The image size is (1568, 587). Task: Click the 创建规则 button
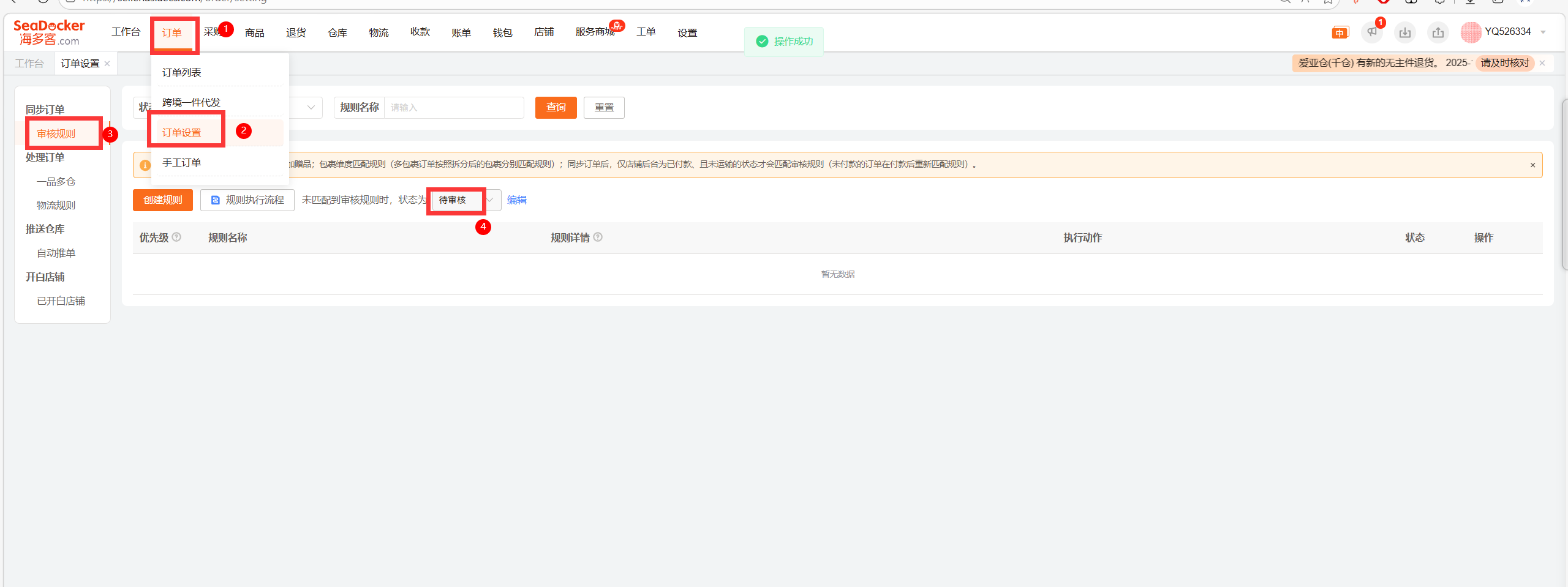(163, 200)
